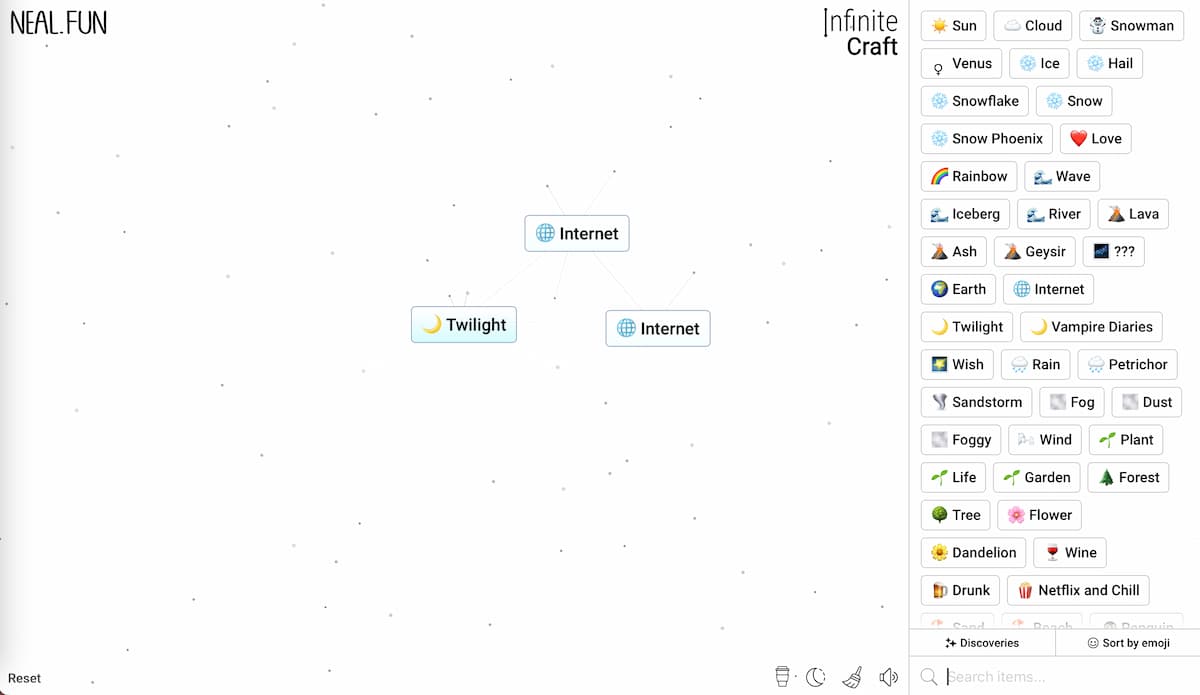The height and width of the screenshot is (695, 1200).
Task: Toggle dark mode with the moon icon
Action: [x=816, y=677]
